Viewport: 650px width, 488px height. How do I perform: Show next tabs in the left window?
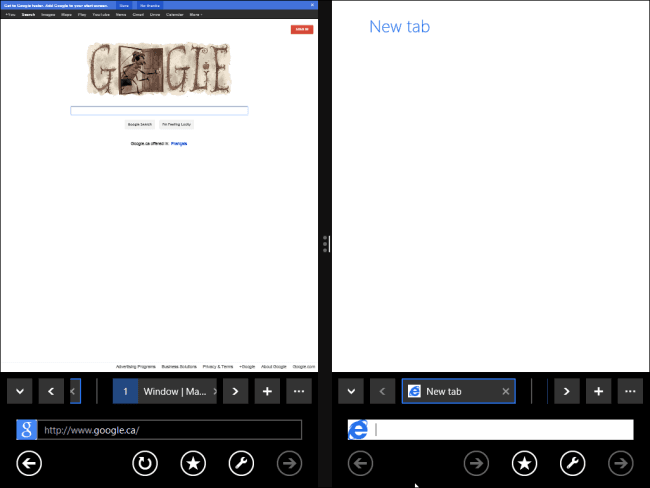tap(235, 391)
